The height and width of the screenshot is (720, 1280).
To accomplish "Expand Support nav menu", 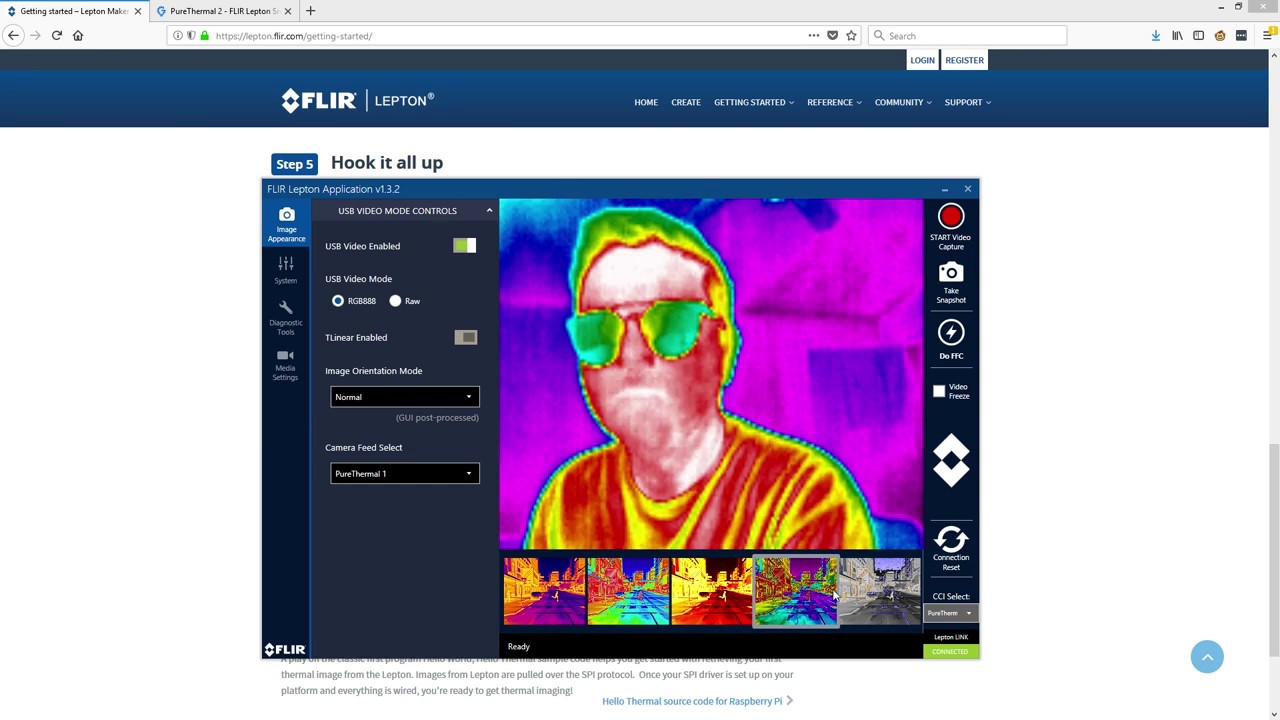I will (x=968, y=102).
